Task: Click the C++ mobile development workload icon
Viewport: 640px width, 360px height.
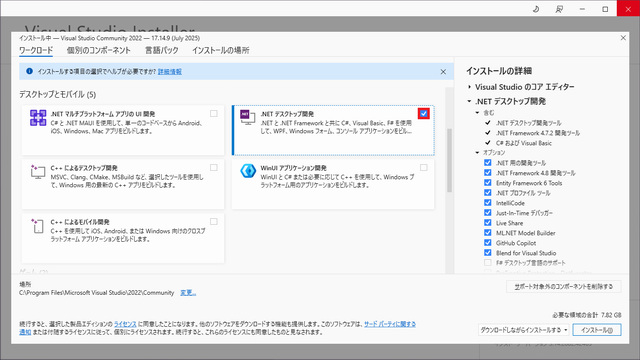Action: [x=38, y=226]
